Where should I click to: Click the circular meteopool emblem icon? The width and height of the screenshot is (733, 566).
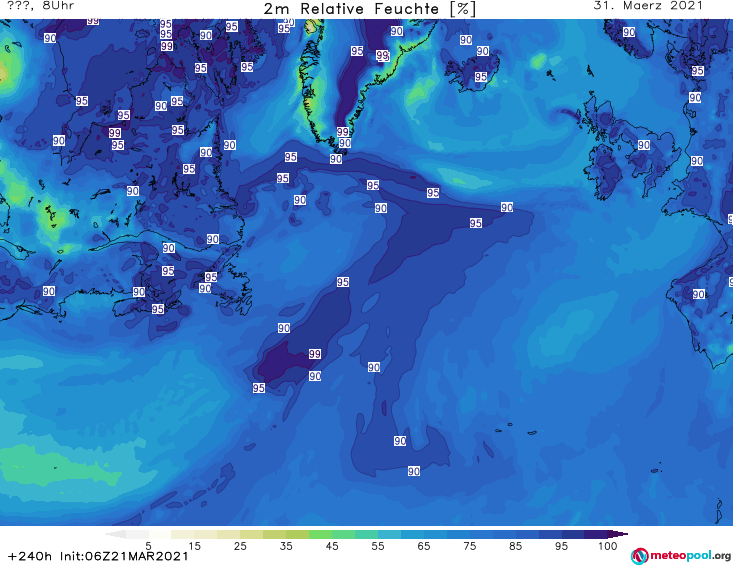(639, 556)
